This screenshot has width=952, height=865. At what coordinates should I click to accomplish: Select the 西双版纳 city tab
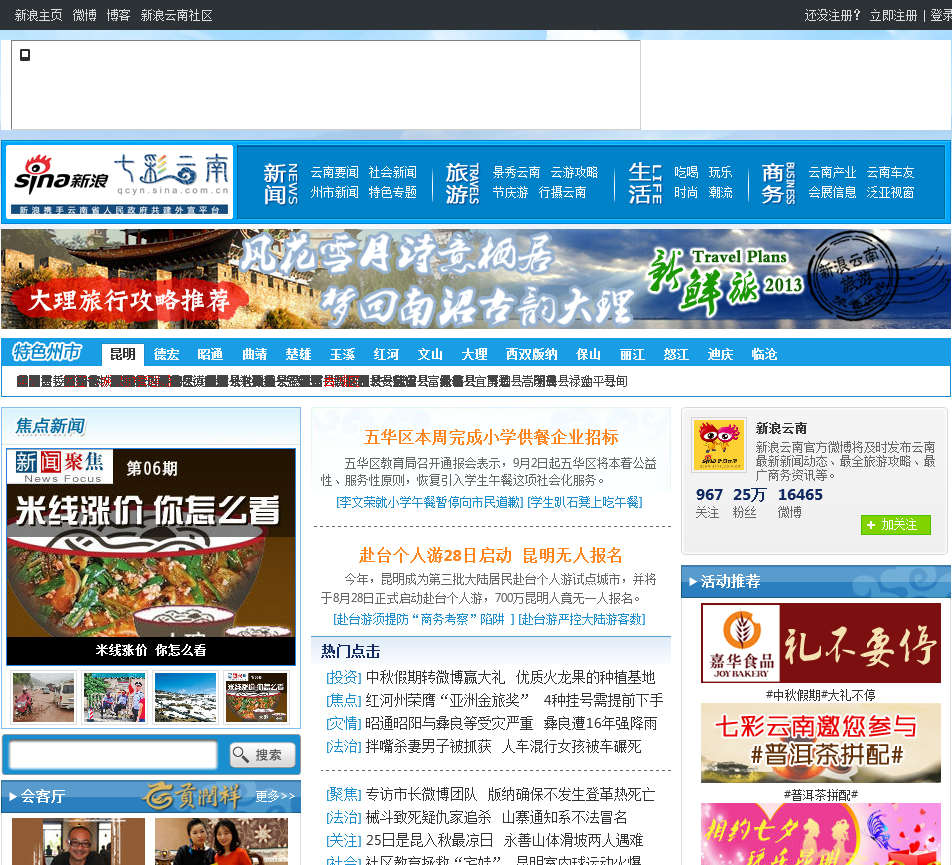531,354
